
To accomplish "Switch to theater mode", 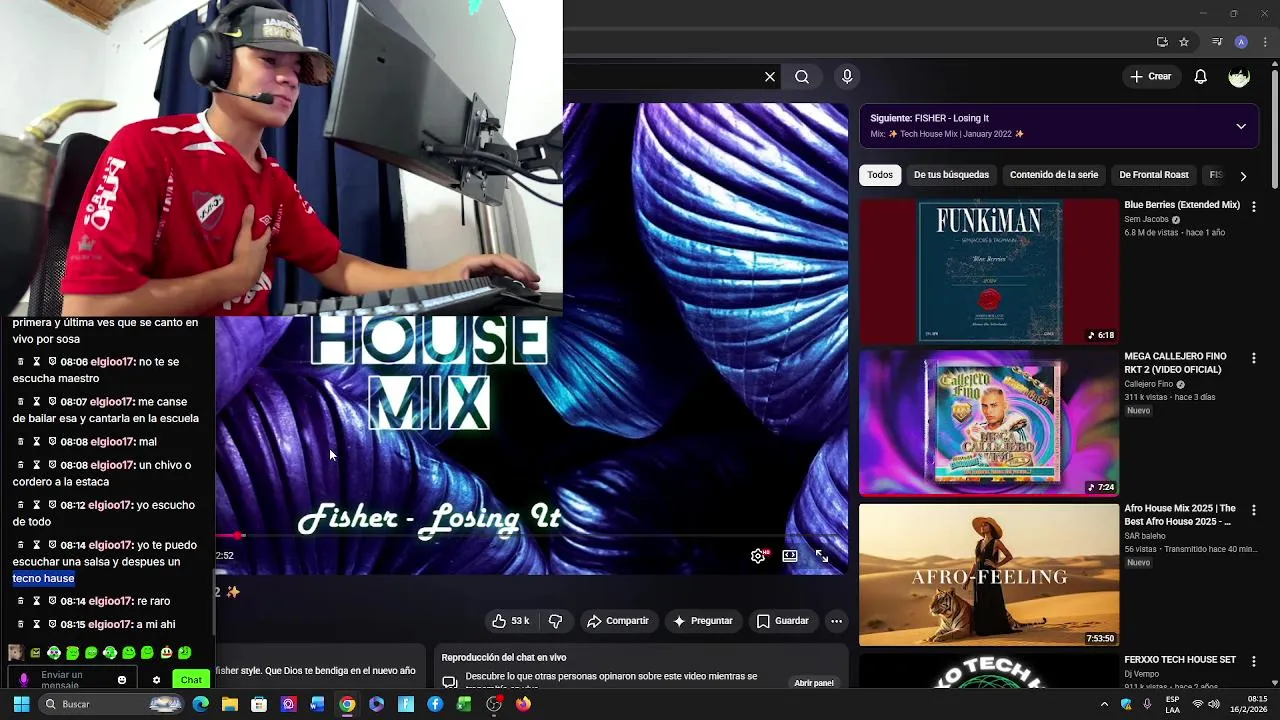I will pyautogui.click(x=790, y=556).
